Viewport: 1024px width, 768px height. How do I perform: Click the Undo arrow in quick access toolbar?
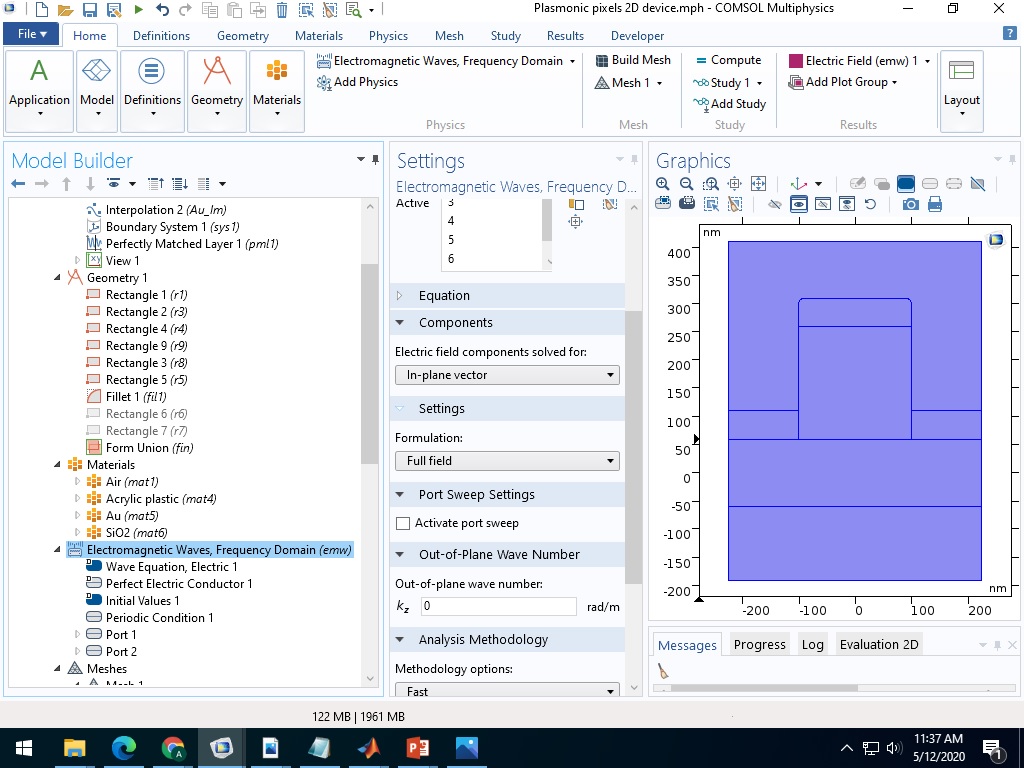162,10
